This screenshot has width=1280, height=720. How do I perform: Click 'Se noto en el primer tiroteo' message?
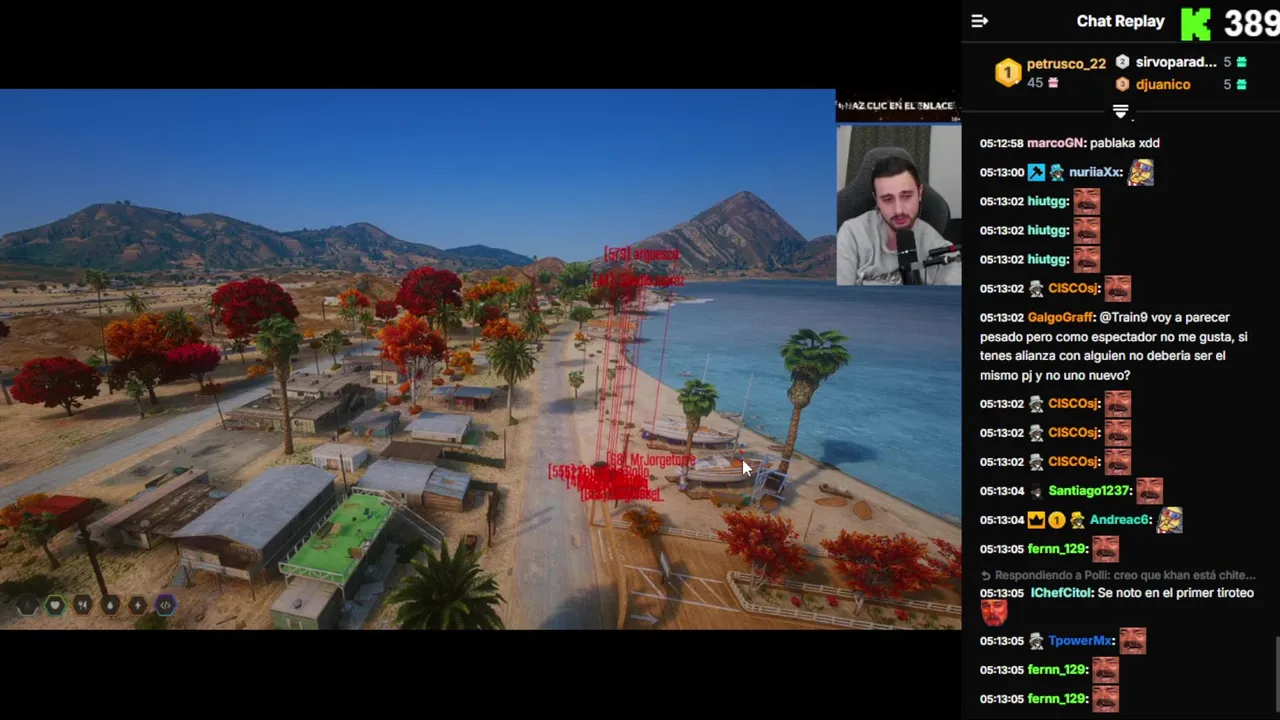1175,593
